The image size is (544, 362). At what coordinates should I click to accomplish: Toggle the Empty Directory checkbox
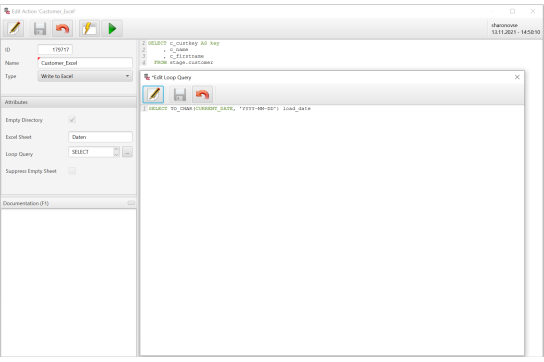(x=72, y=120)
